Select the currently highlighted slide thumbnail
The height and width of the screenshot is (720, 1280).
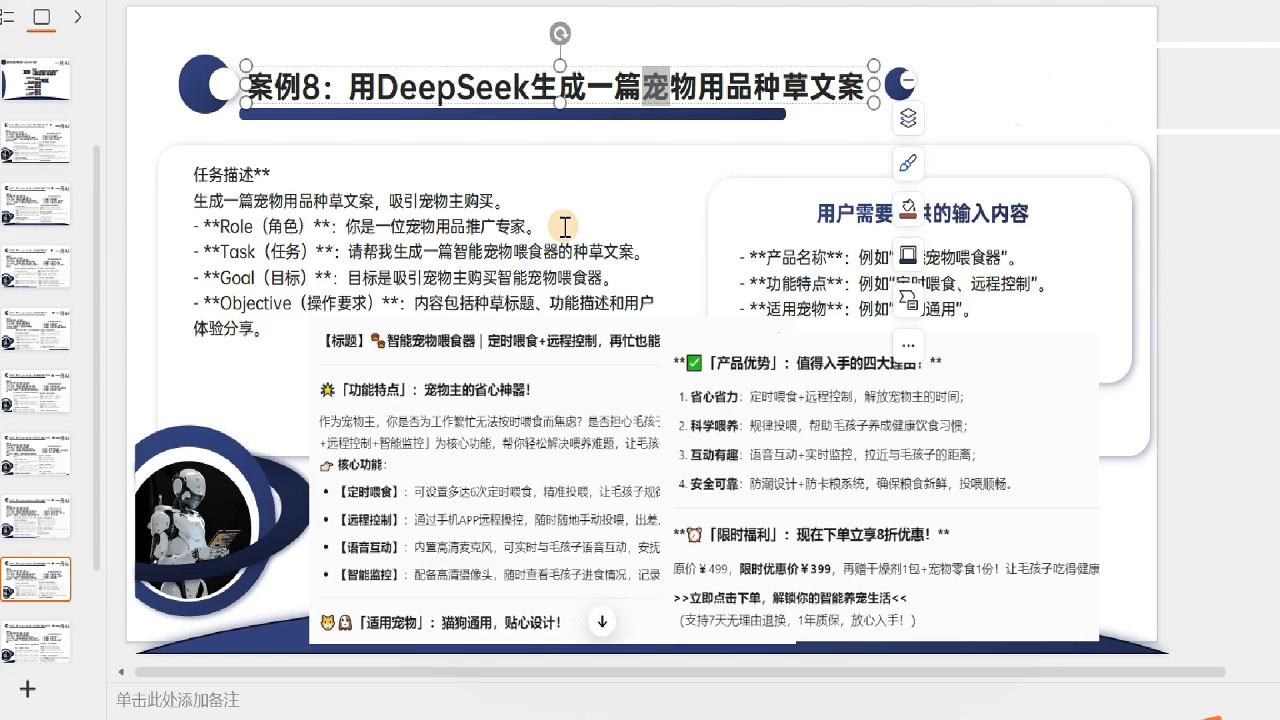tap(36, 578)
